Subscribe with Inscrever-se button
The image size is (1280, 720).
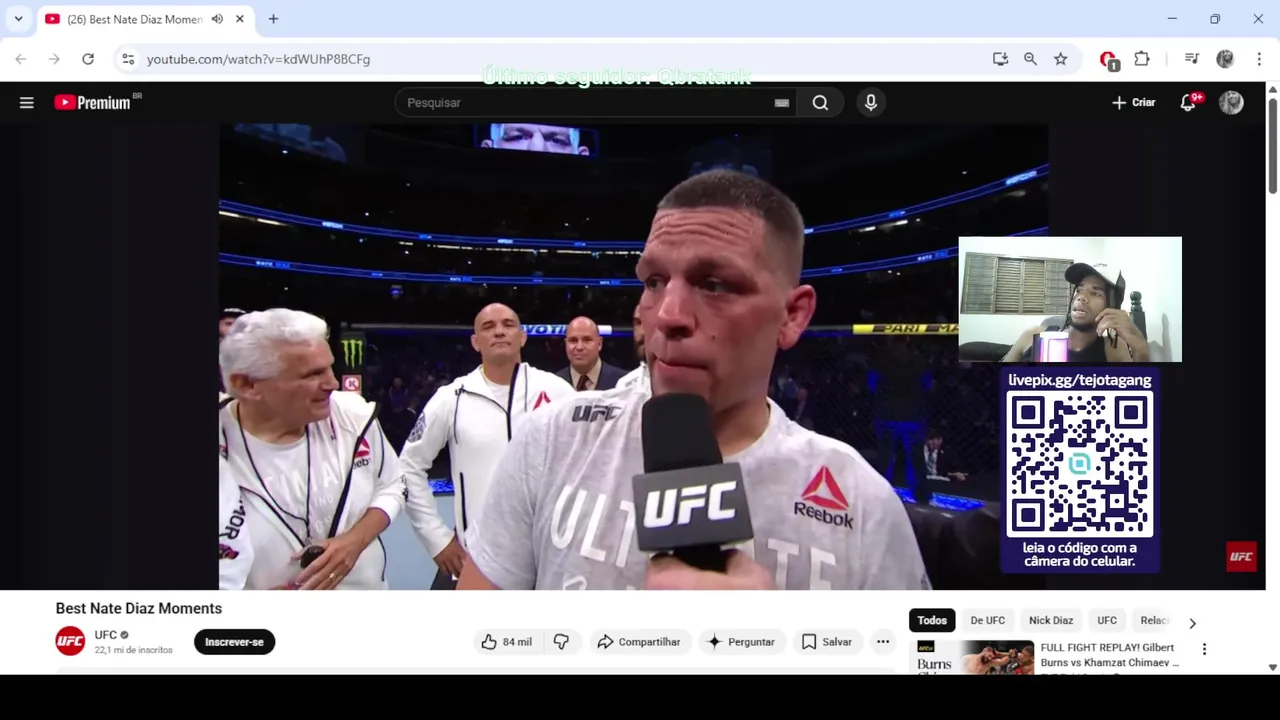coord(234,642)
